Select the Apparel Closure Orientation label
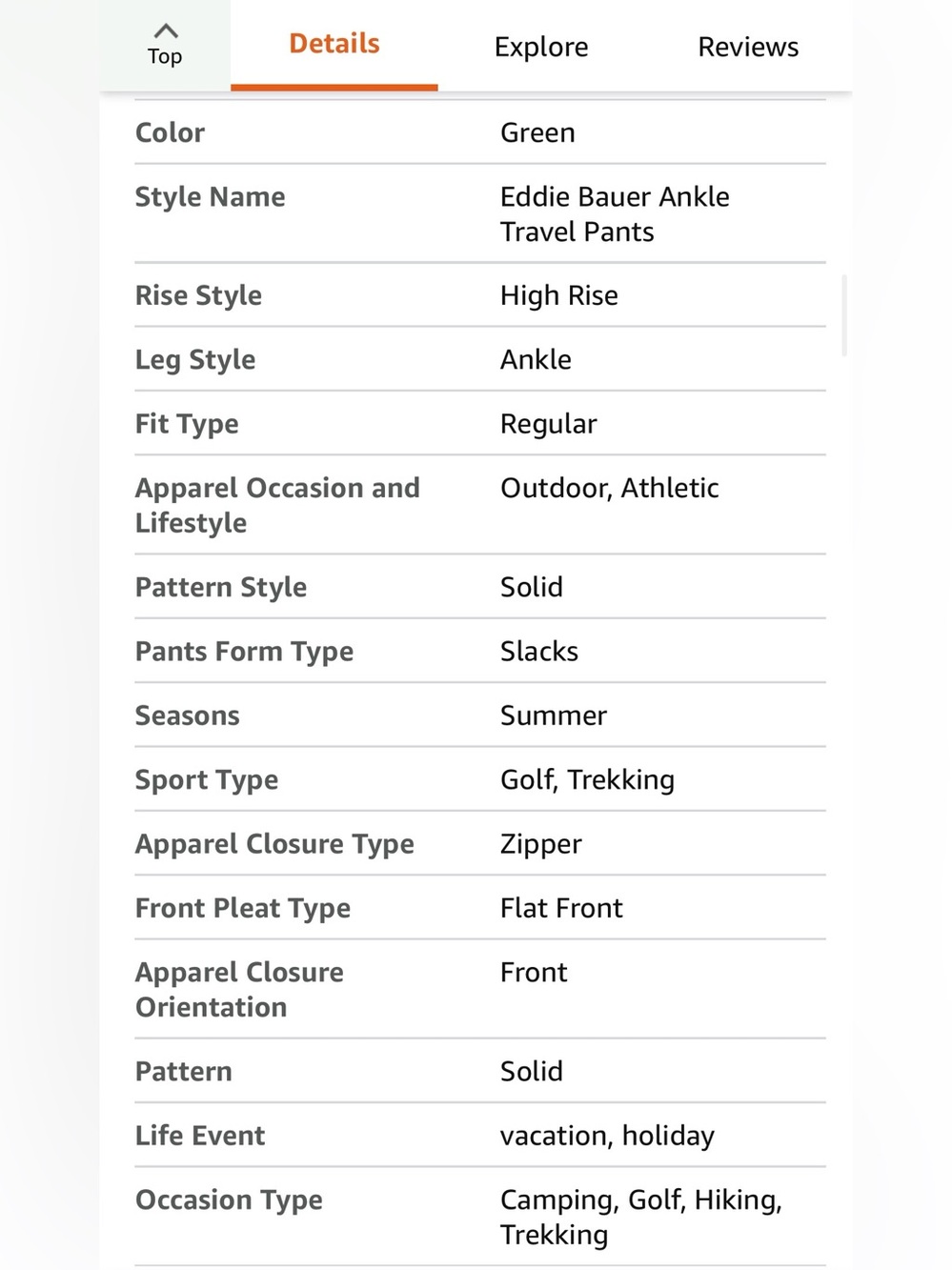 (x=239, y=990)
